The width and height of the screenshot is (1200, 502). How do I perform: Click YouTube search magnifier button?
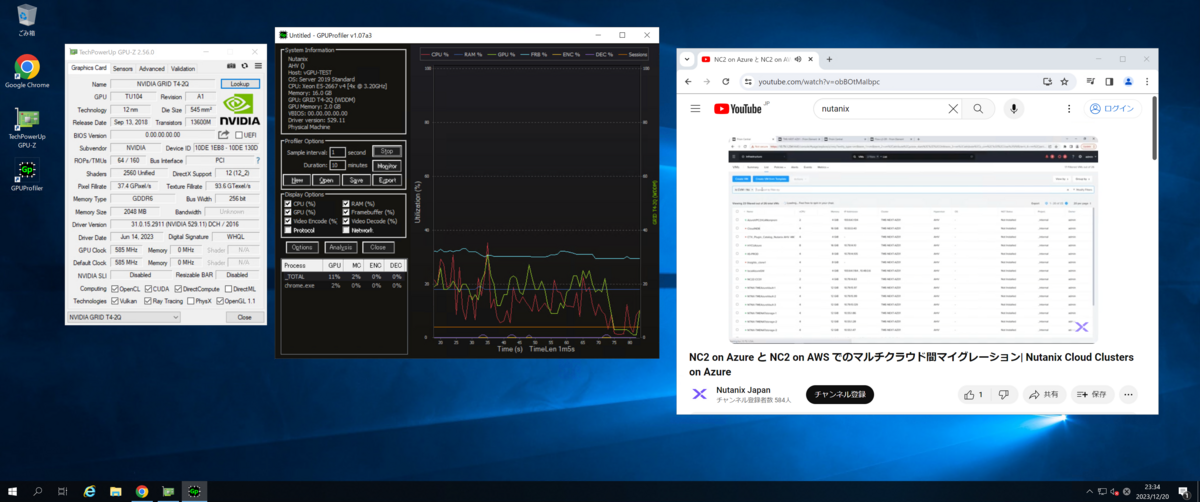click(978, 109)
